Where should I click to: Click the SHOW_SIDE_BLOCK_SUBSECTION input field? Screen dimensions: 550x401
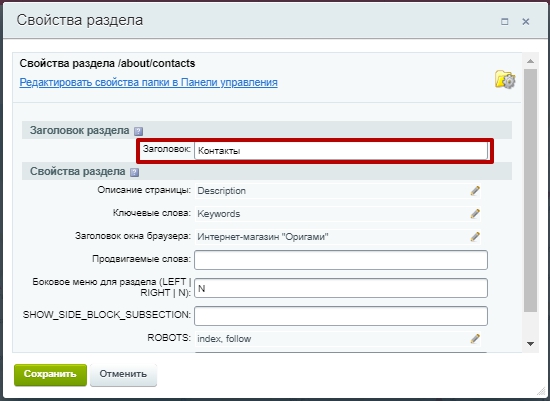pyautogui.click(x=341, y=316)
